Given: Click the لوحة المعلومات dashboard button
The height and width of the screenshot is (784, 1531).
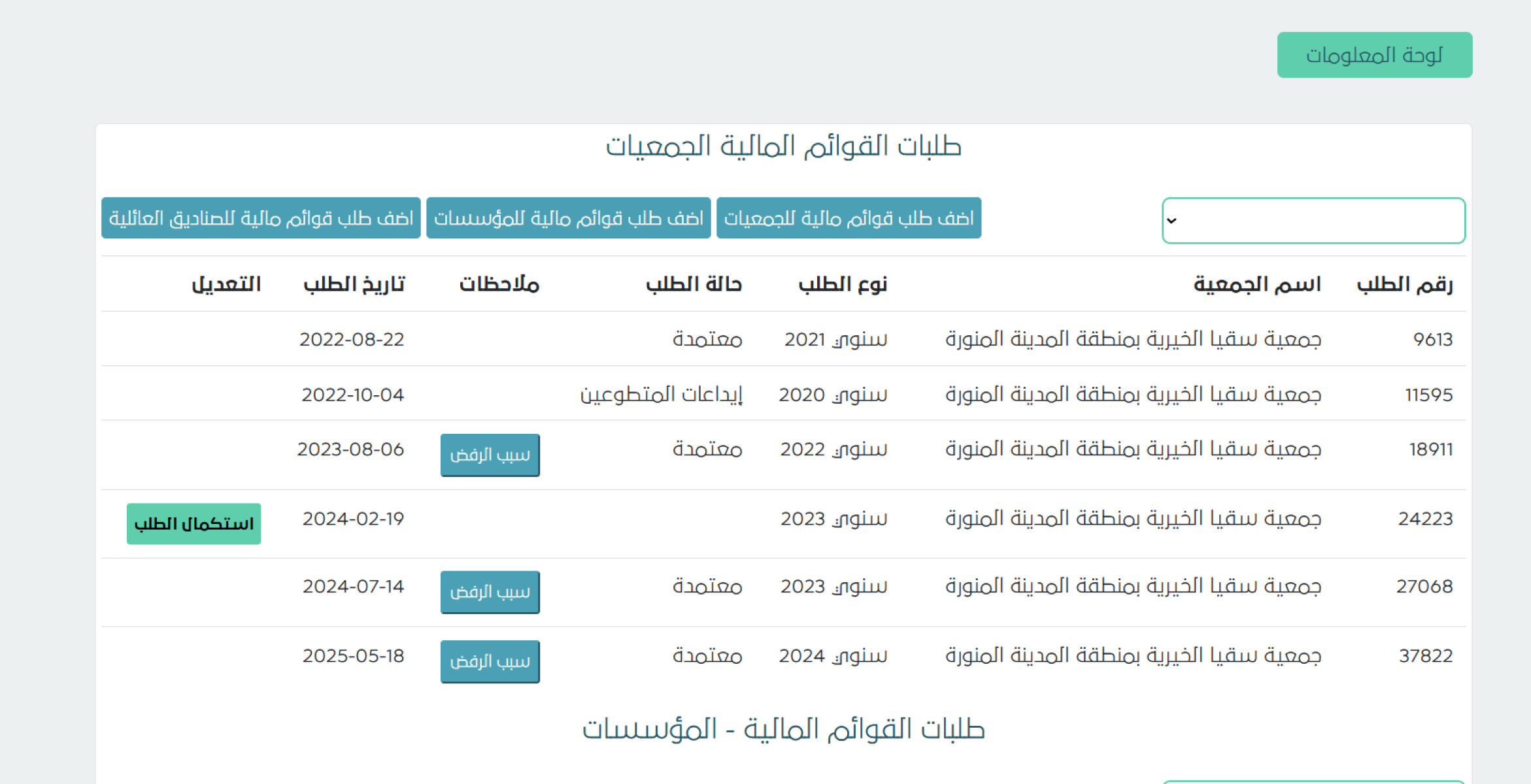Looking at the screenshot, I should click(x=1374, y=55).
